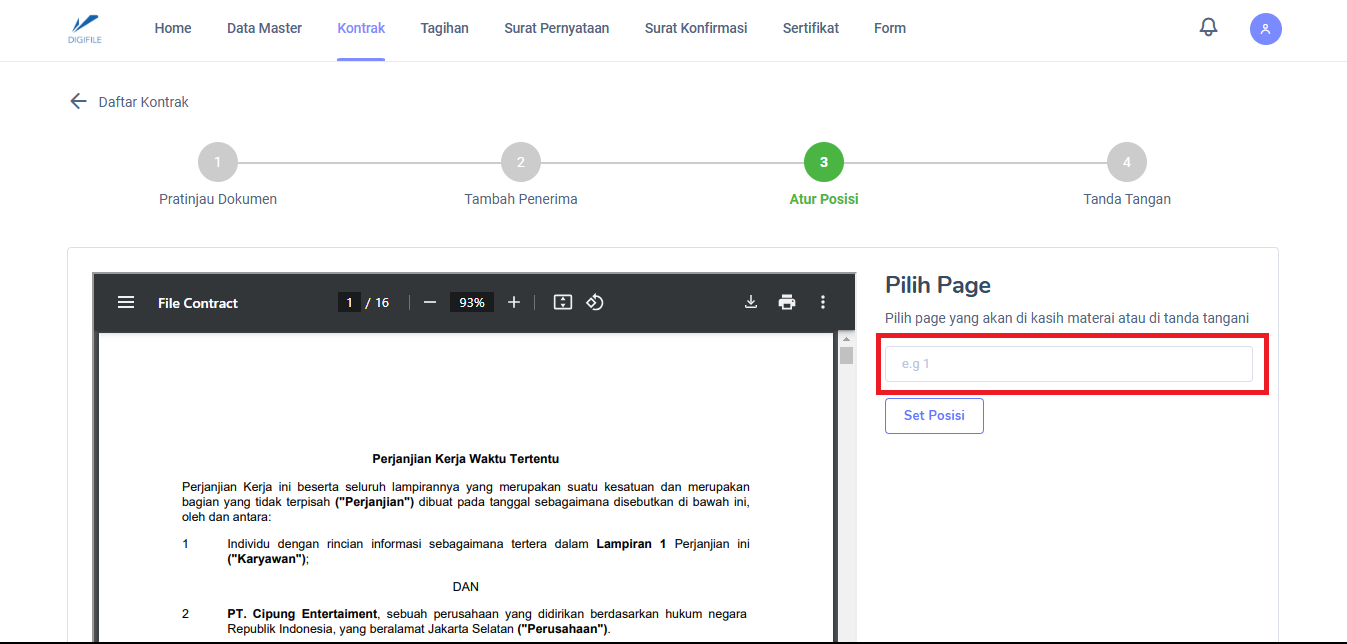Print the contract document

pyautogui.click(x=787, y=302)
